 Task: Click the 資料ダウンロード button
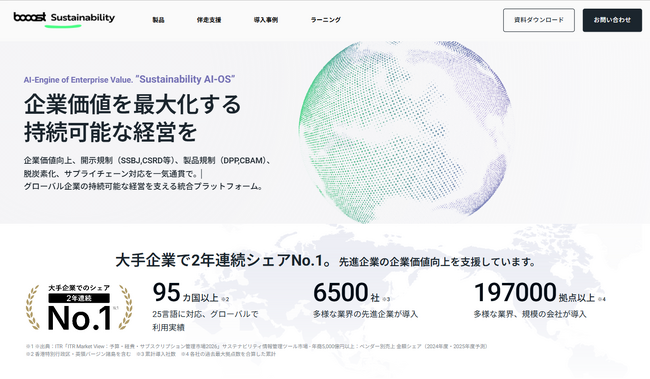(x=539, y=20)
